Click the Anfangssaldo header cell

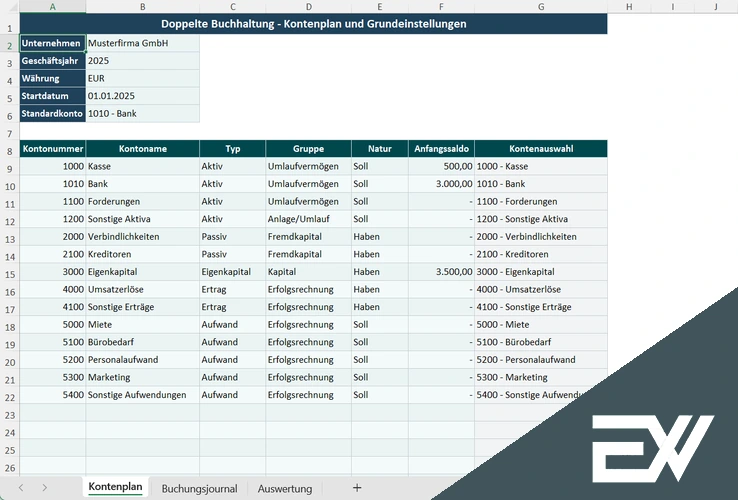[441, 149]
